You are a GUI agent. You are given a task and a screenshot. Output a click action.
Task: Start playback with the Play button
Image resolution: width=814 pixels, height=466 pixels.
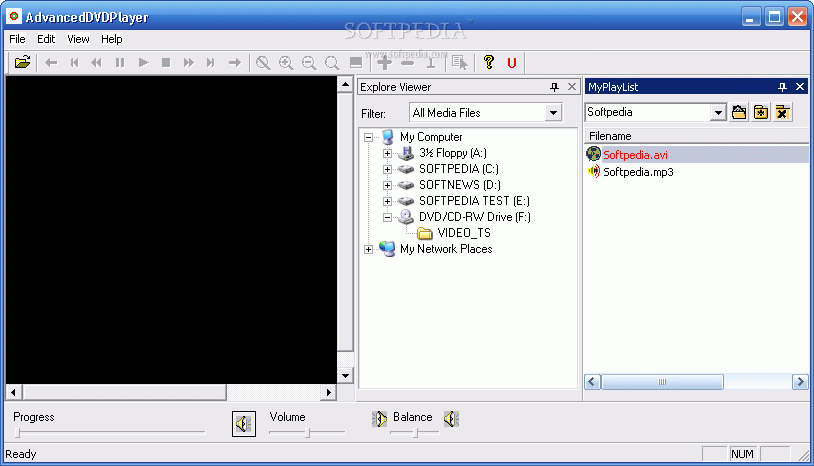[143, 63]
